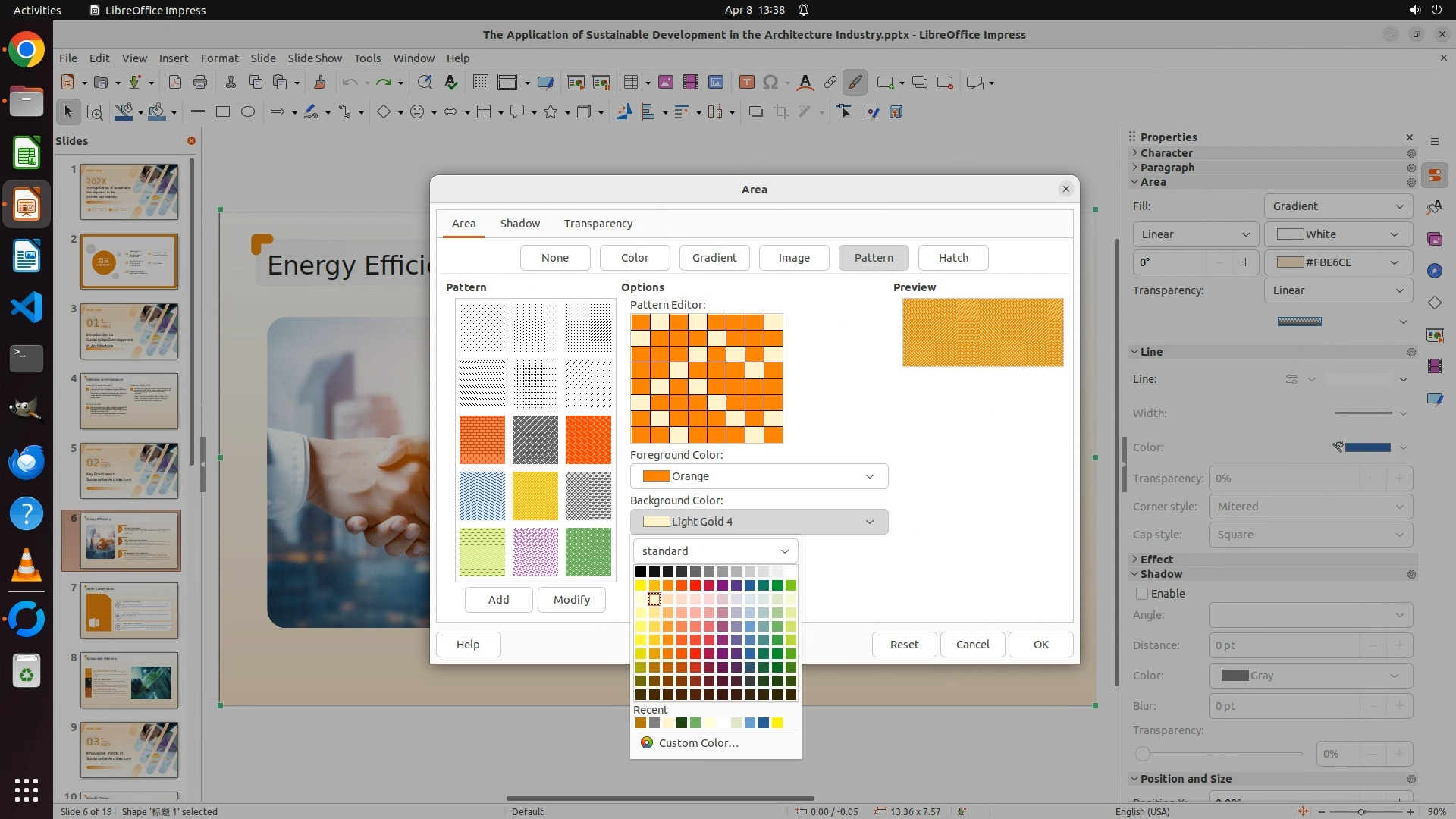Enable the Shadow checkbox
The width and height of the screenshot is (1456, 819).
[x=1142, y=594]
